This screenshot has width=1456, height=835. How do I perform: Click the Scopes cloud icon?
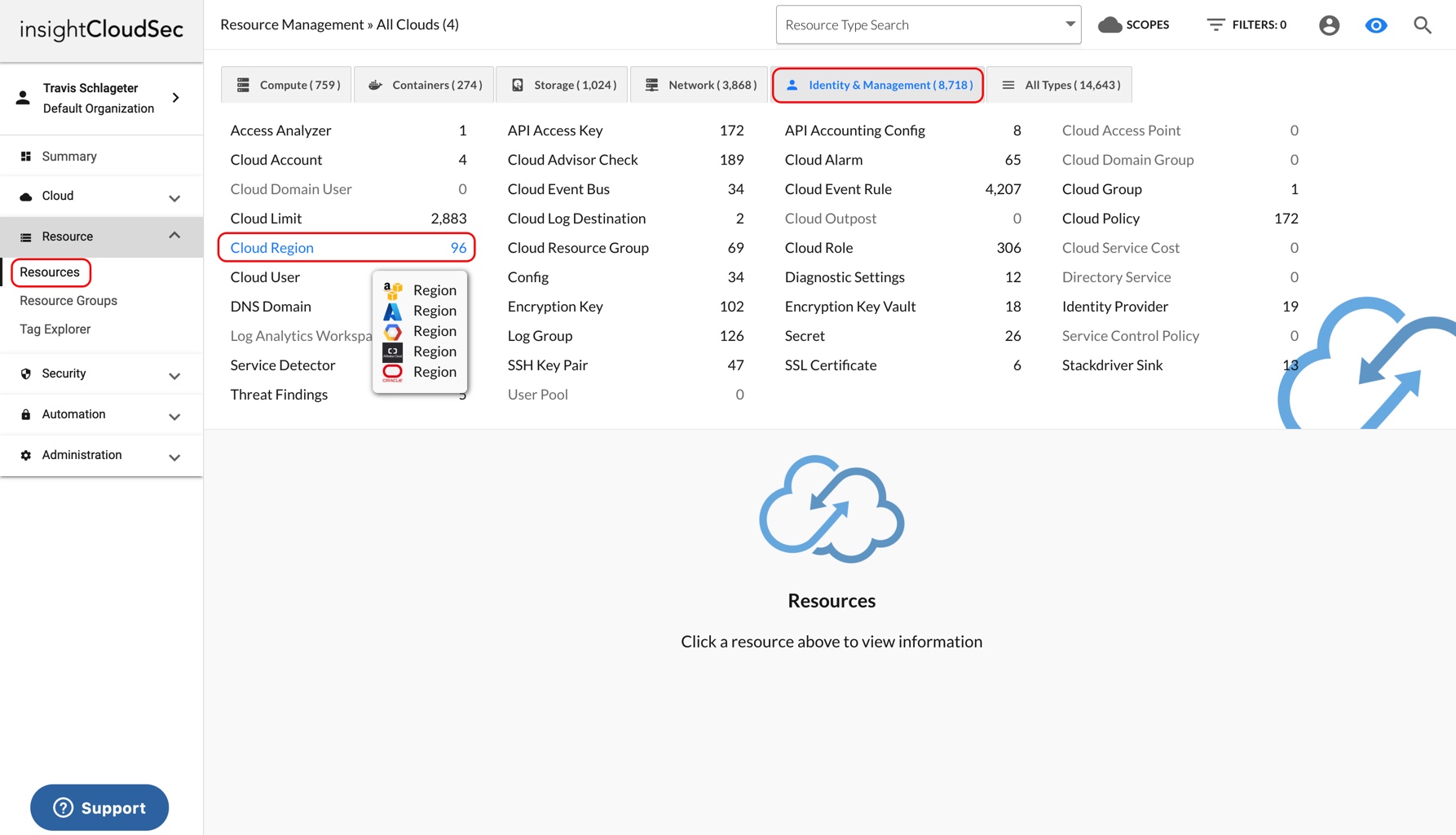1110,25
